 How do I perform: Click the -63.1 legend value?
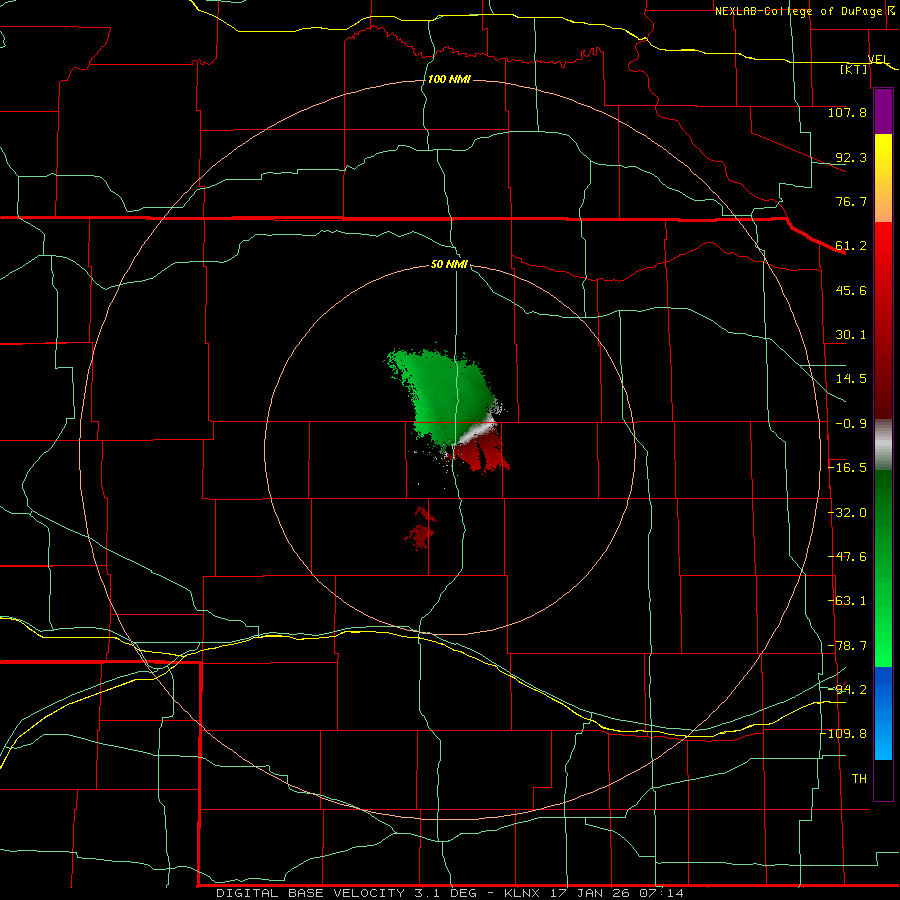point(847,601)
